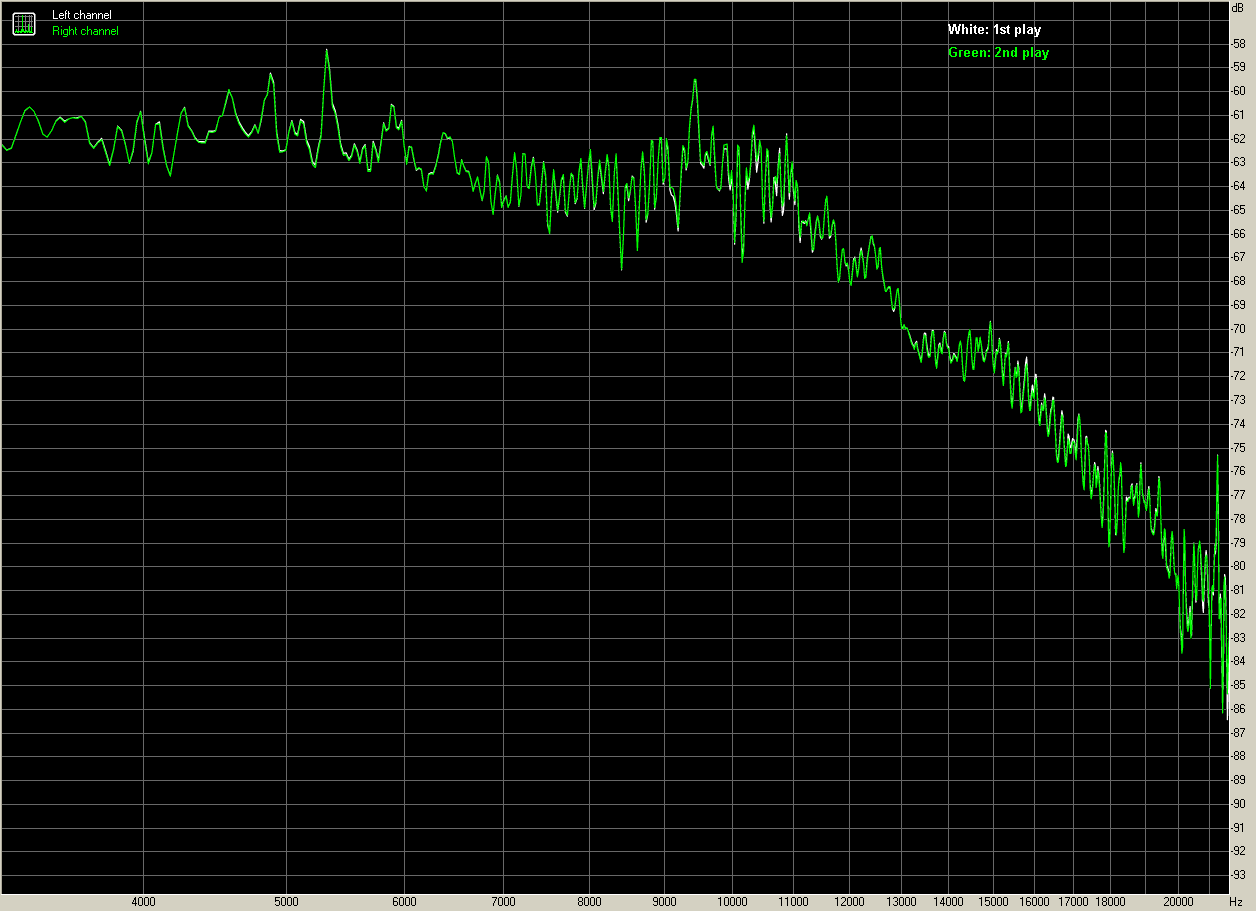The height and width of the screenshot is (911, 1256).
Task: Select the Left channel legend label
Action: click(82, 15)
